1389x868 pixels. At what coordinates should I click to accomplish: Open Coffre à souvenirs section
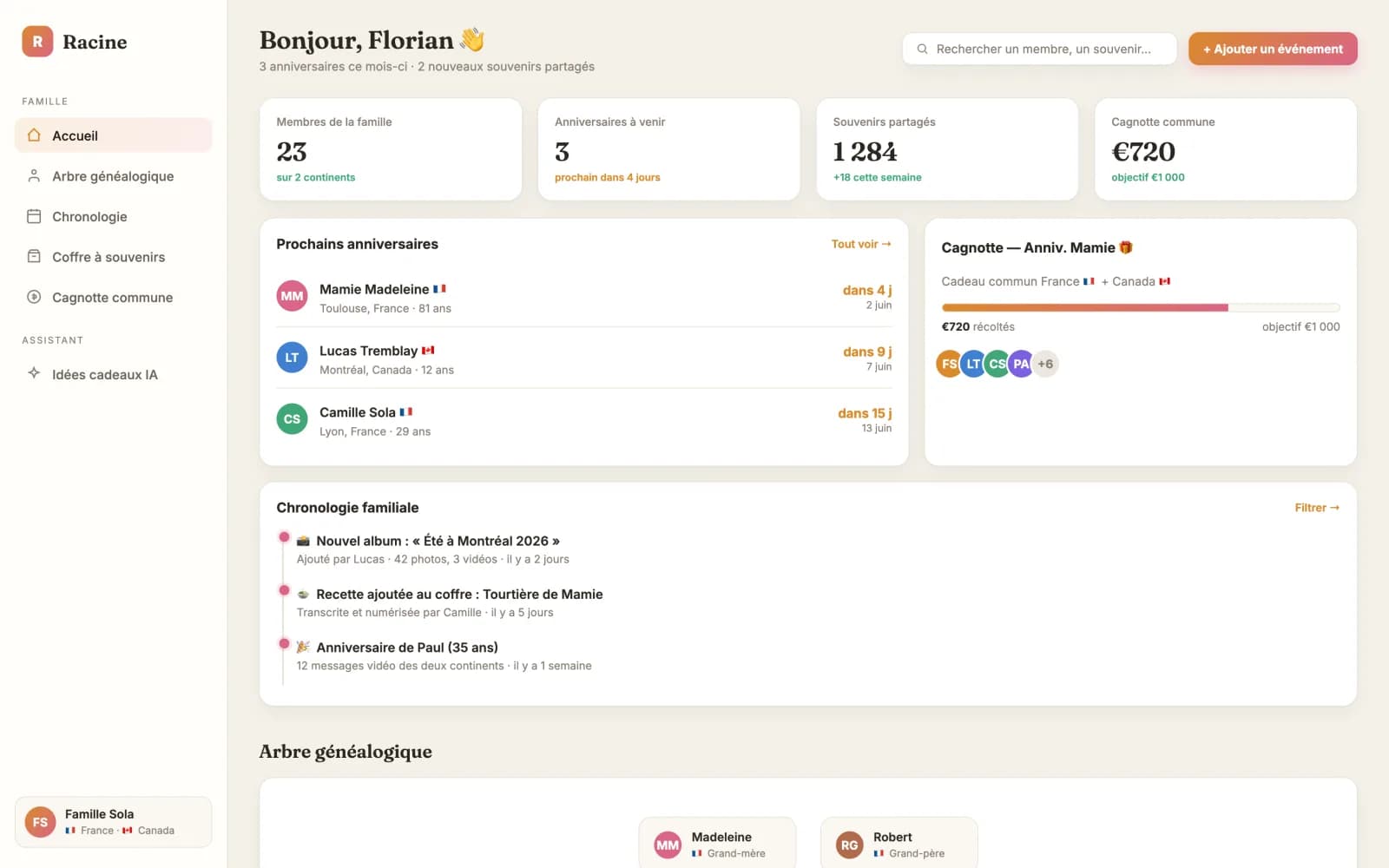[113, 257]
